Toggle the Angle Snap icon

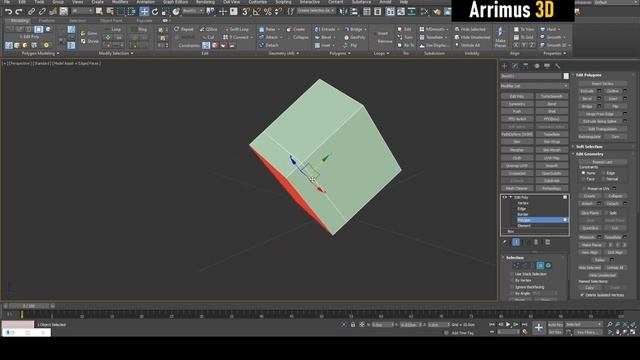[x=257, y=12]
